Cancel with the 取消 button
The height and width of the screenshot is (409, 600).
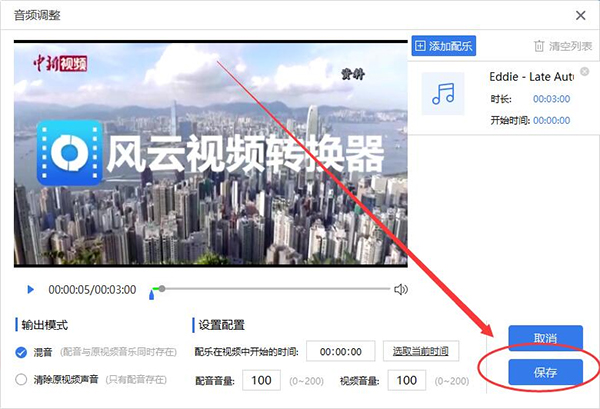pyautogui.click(x=545, y=338)
